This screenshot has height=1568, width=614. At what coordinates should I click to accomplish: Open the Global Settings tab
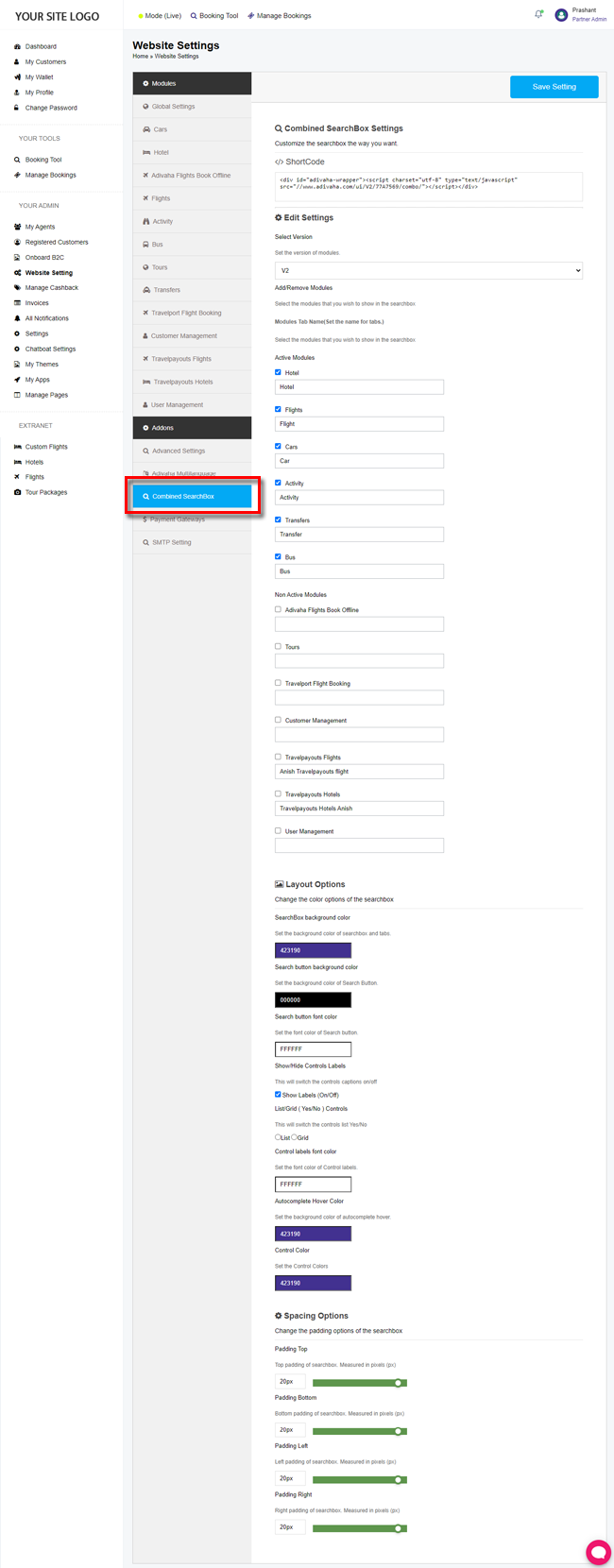[x=192, y=107]
